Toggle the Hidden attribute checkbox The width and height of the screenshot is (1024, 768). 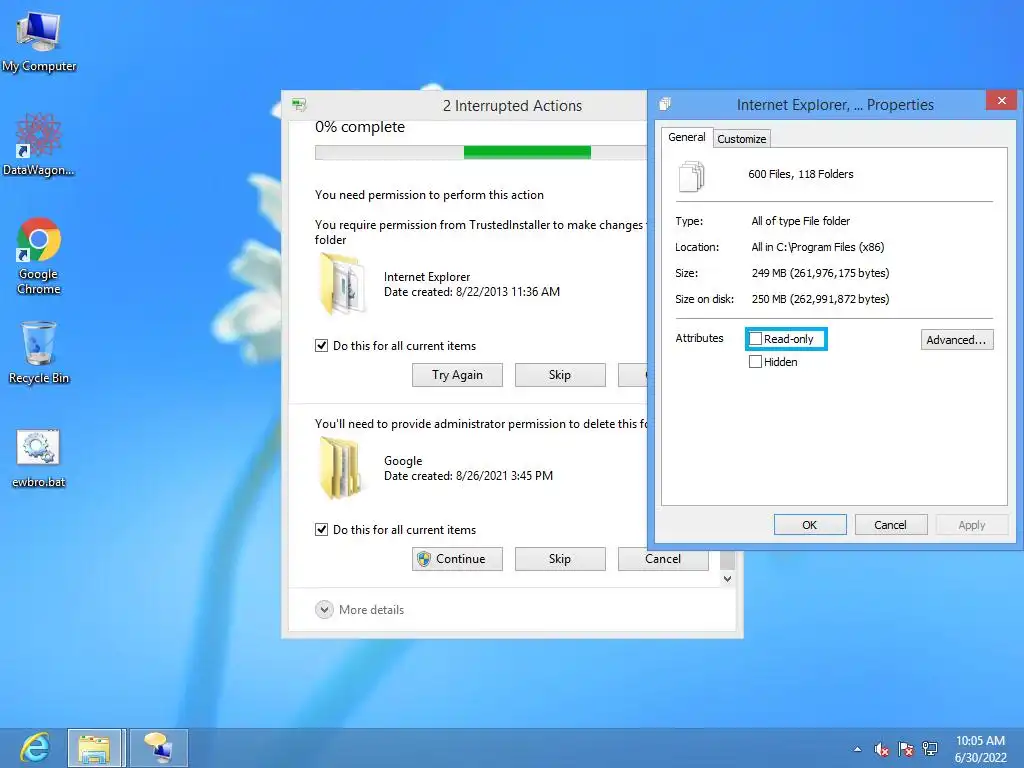(x=756, y=362)
